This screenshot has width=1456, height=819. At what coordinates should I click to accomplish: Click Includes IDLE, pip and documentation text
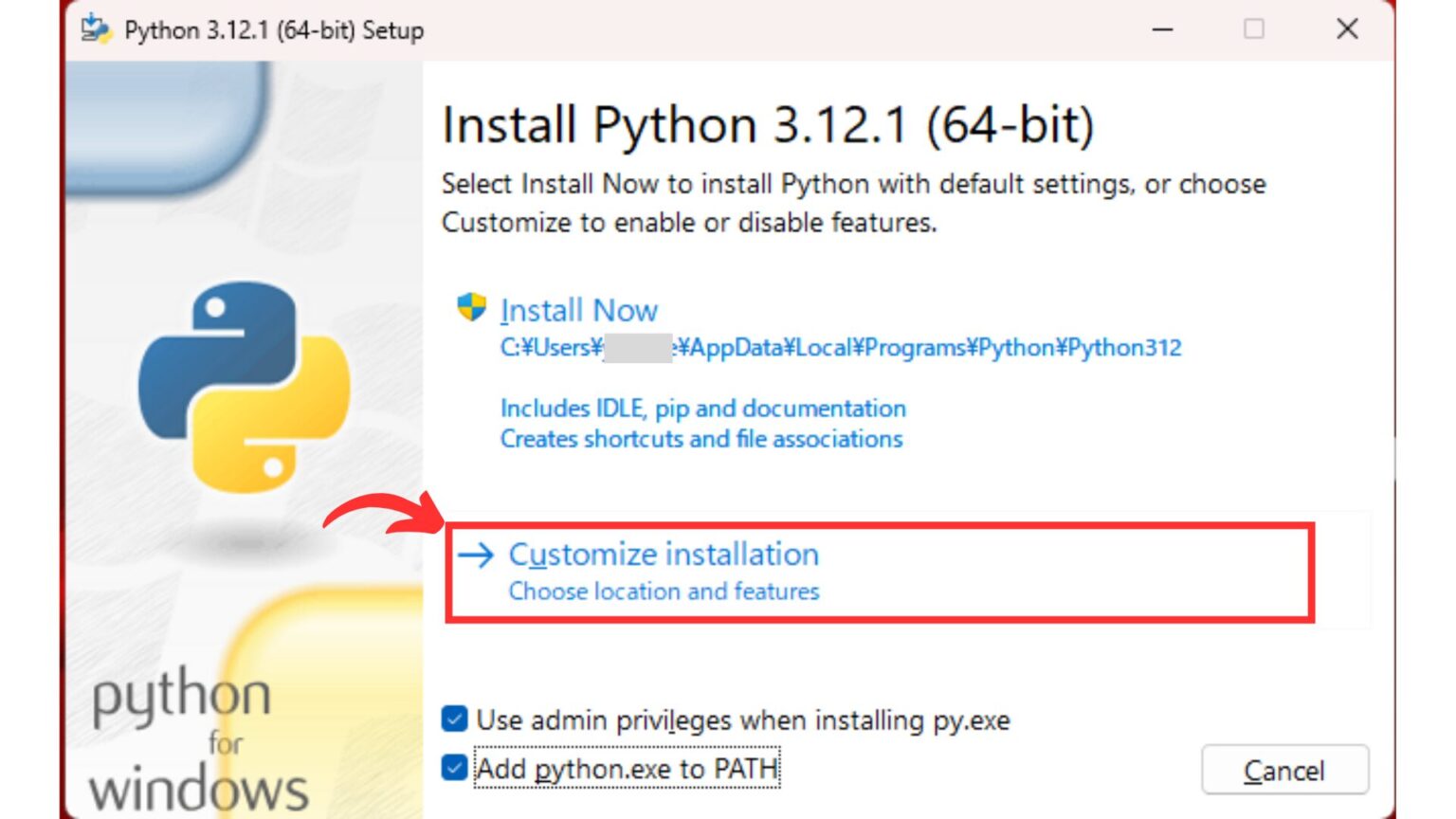click(x=702, y=409)
